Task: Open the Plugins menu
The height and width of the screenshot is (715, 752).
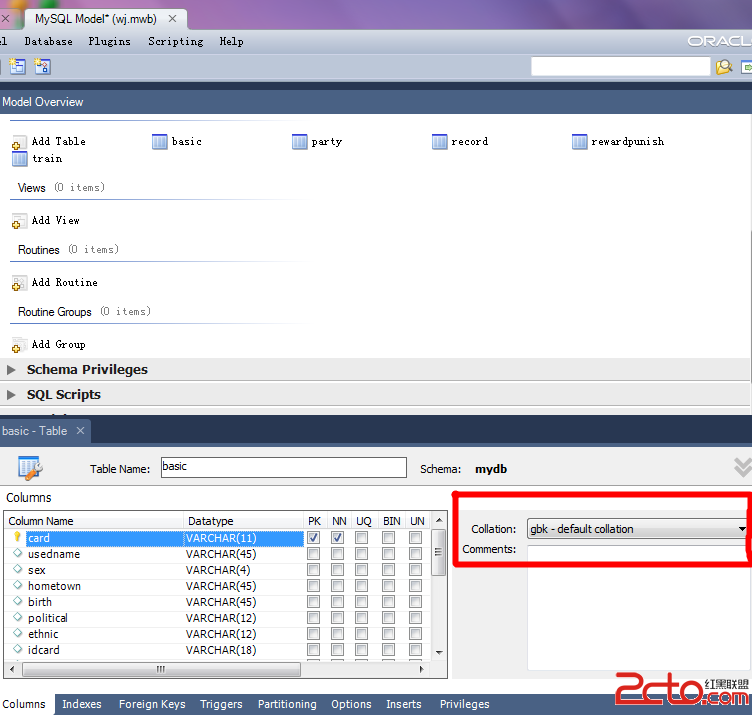Action: (109, 42)
